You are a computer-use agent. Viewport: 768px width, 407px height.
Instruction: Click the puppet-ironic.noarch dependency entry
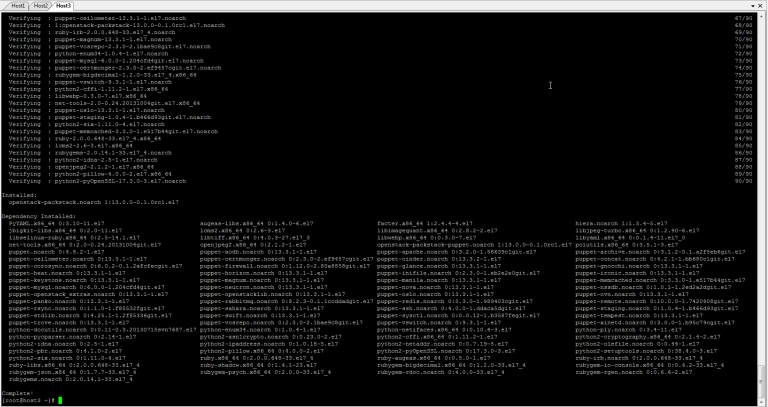(x=637, y=273)
